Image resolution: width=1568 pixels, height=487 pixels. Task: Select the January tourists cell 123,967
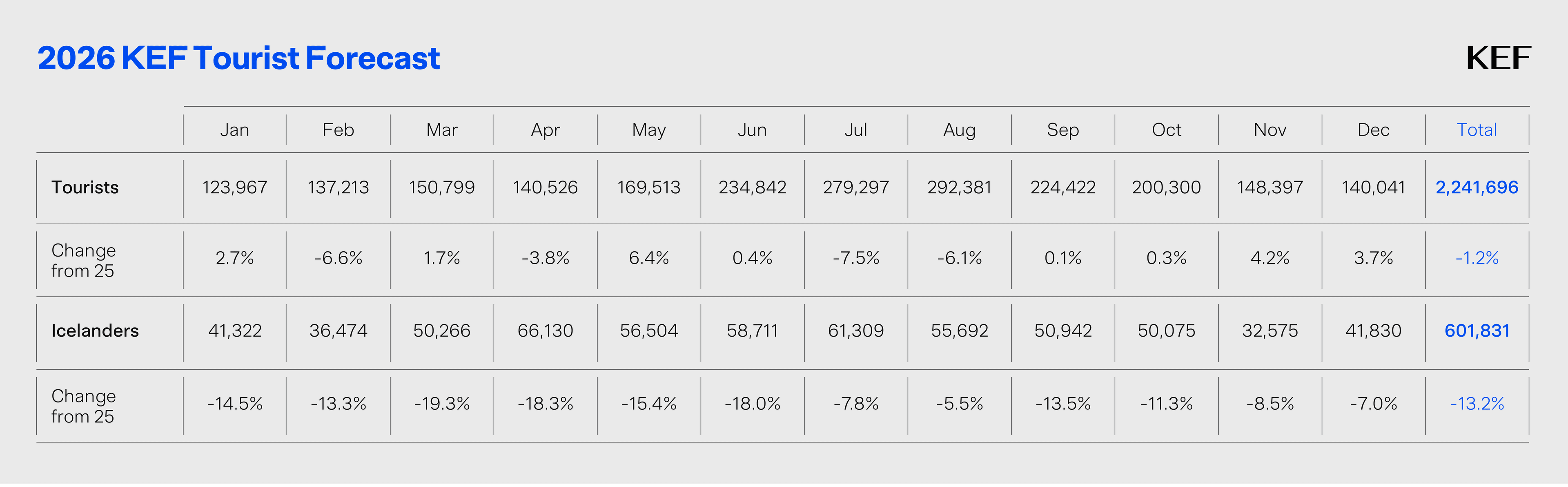(x=234, y=188)
